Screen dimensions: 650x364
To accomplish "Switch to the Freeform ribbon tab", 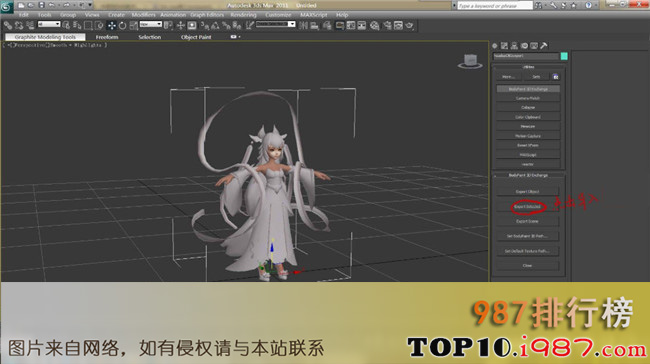I will (x=107, y=37).
